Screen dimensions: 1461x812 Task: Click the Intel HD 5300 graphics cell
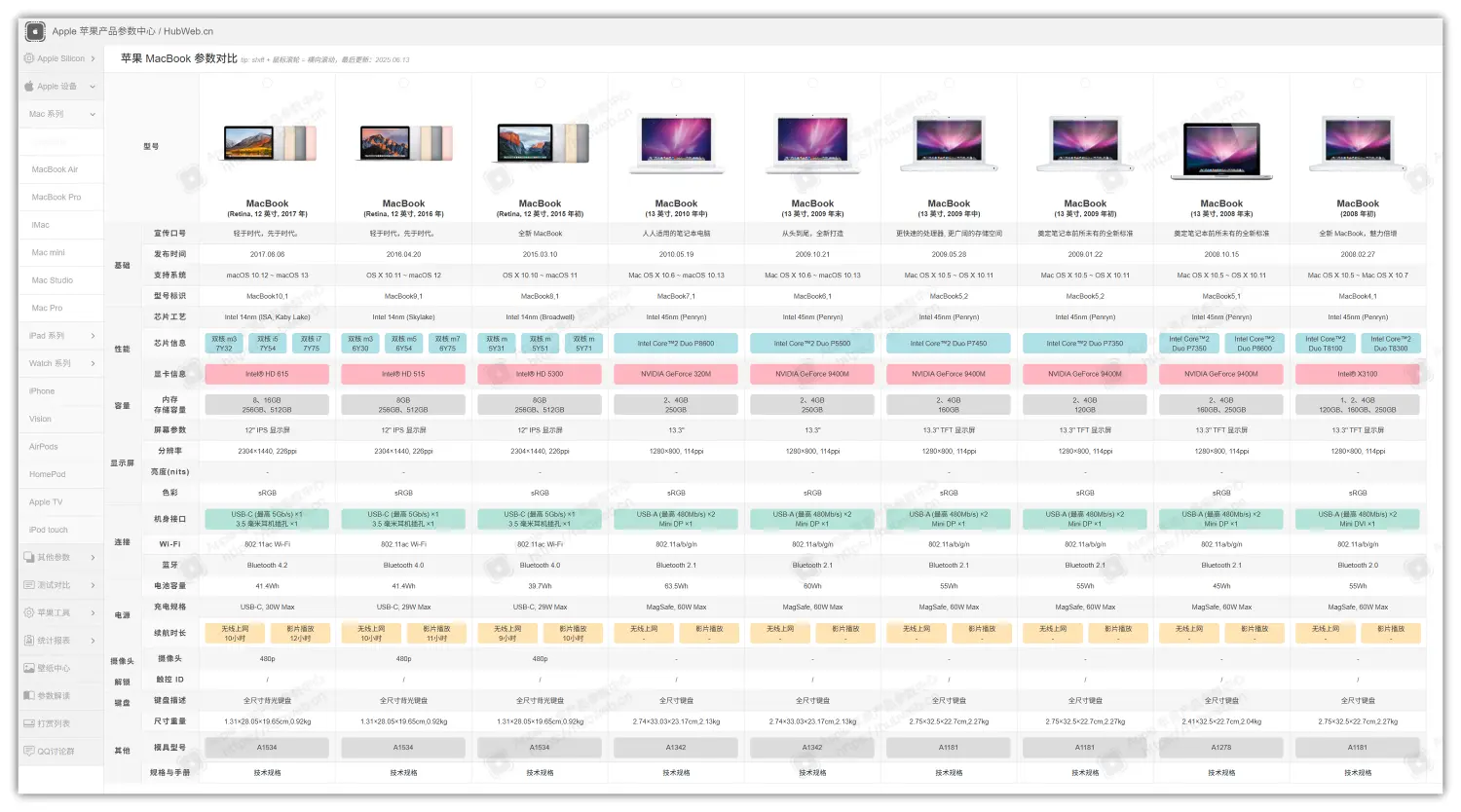(540, 374)
